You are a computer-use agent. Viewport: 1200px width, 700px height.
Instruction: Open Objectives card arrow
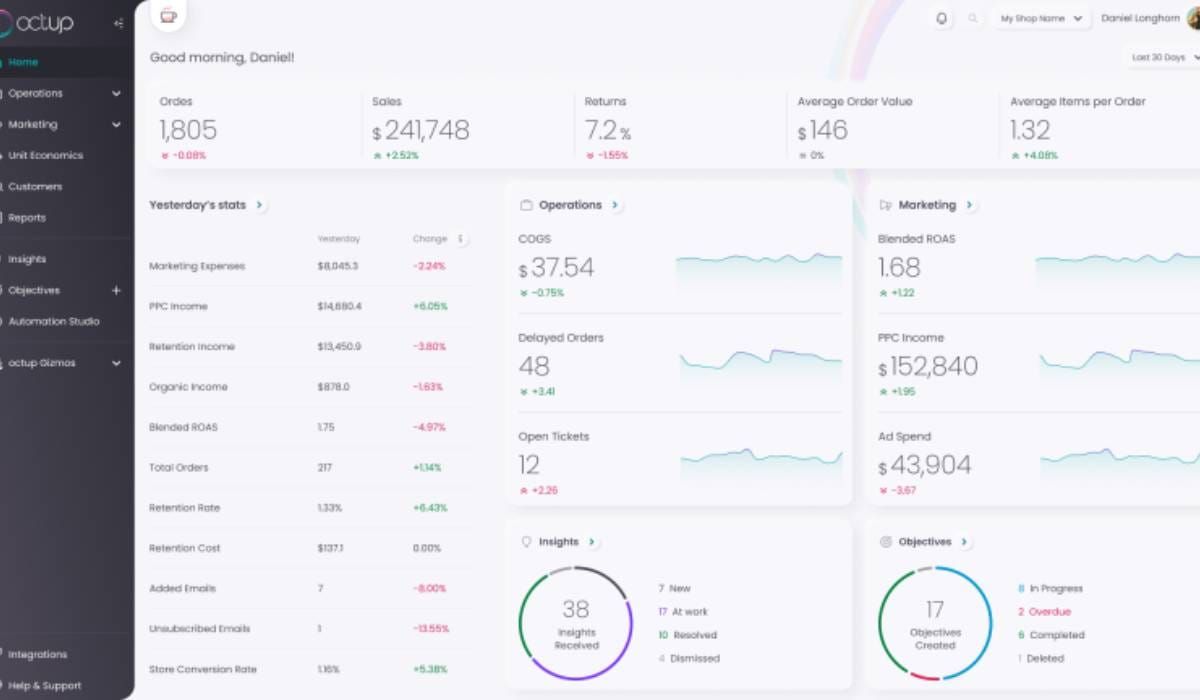(964, 542)
